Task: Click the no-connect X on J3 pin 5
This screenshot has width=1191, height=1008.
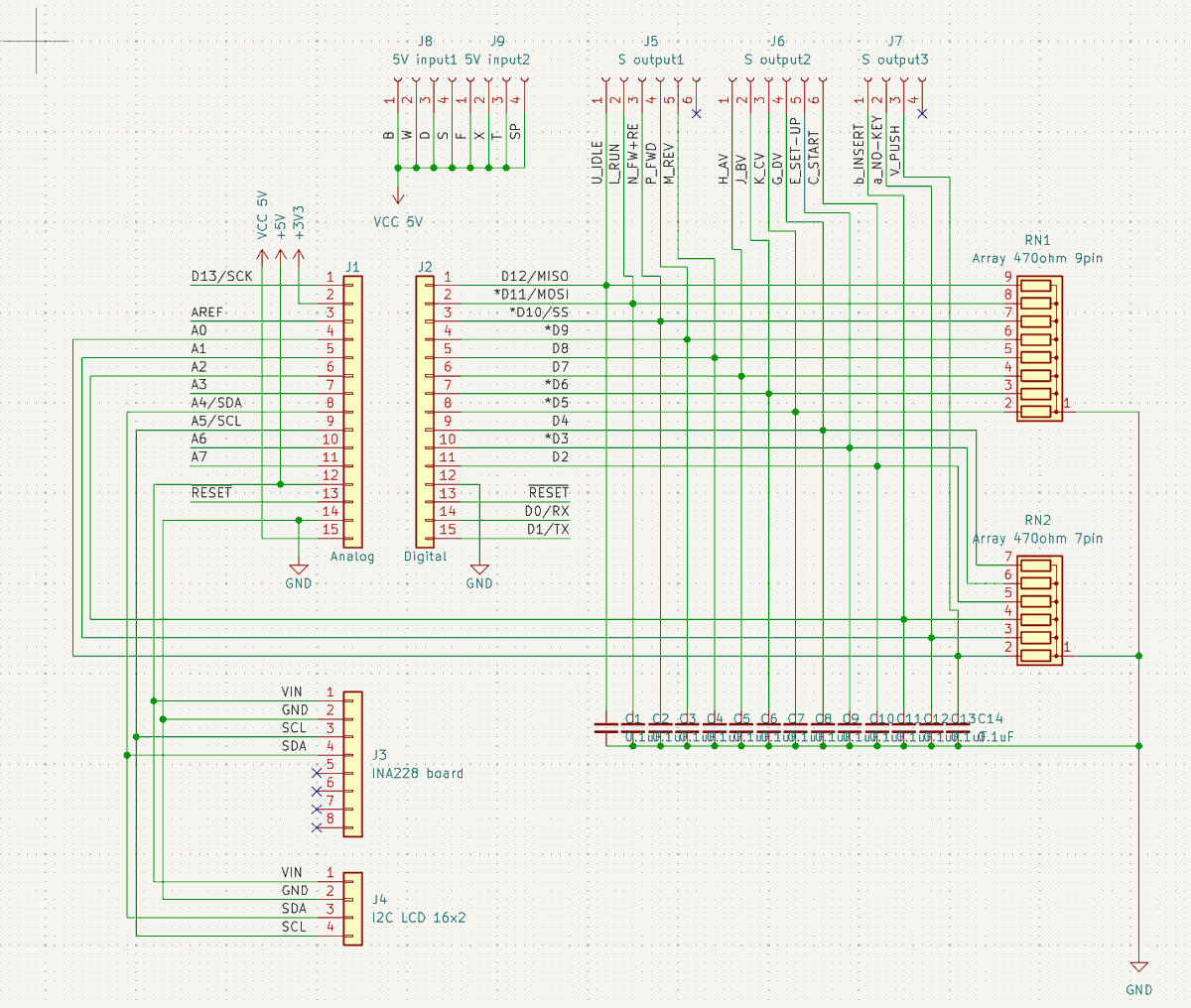Action: pos(317,773)
